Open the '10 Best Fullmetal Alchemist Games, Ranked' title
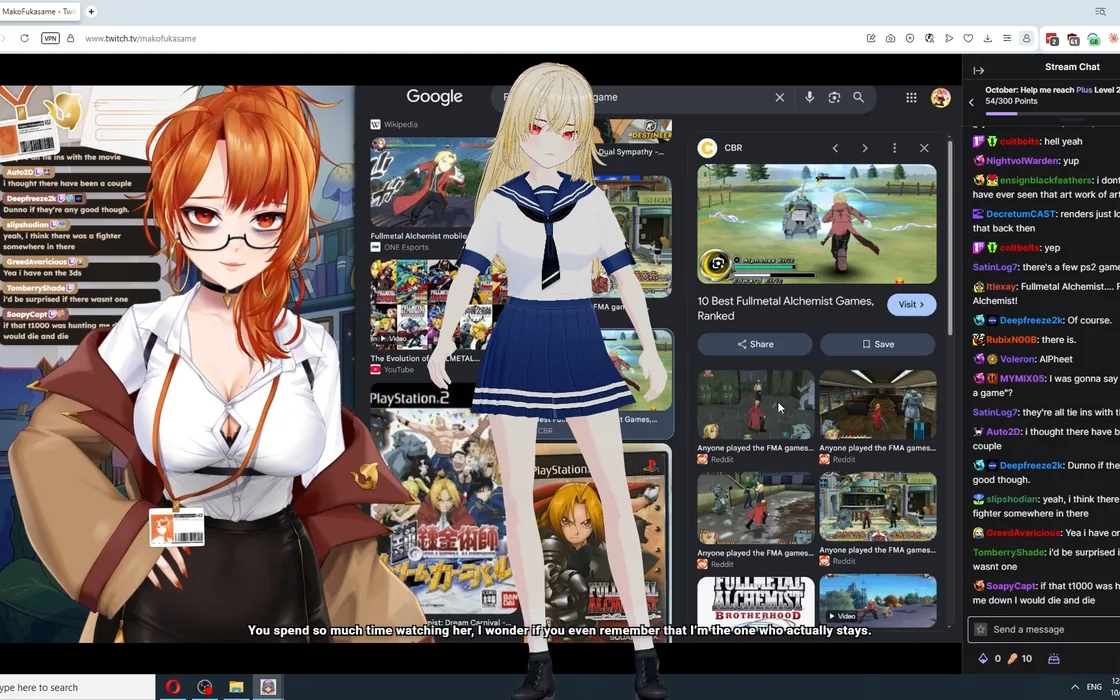 tap(785, 309)
